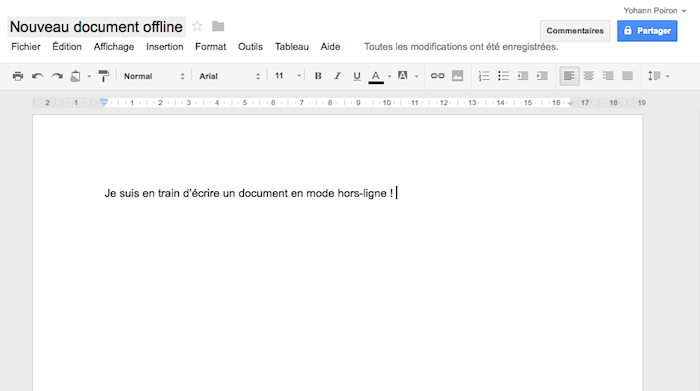Open the Aide menu

click(330, 47)
